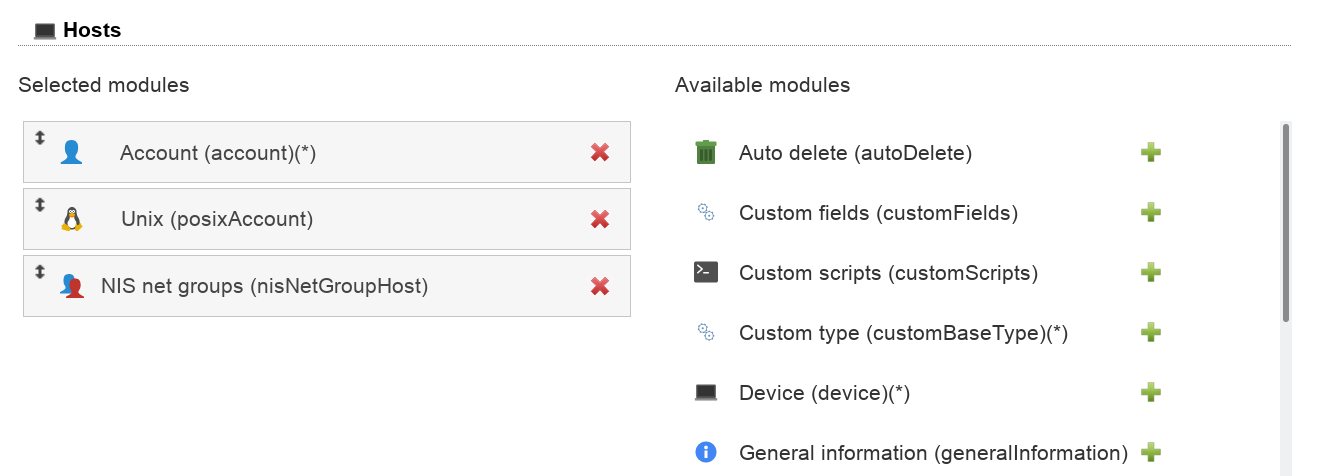Click the laptop icon beside Hosts heading
Image resolution: width=1335 pixels, height=476 pixels.
click(x=45, y=31)
